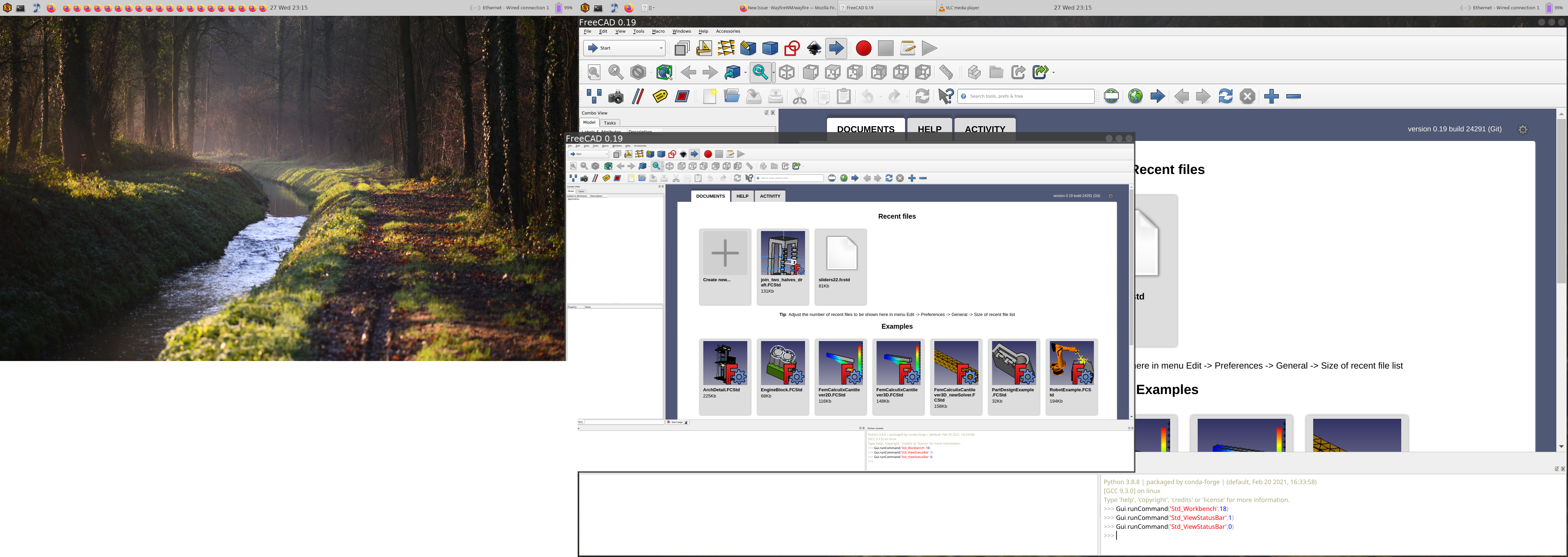Click the search tools field in back window

[x=1026, y=96]
